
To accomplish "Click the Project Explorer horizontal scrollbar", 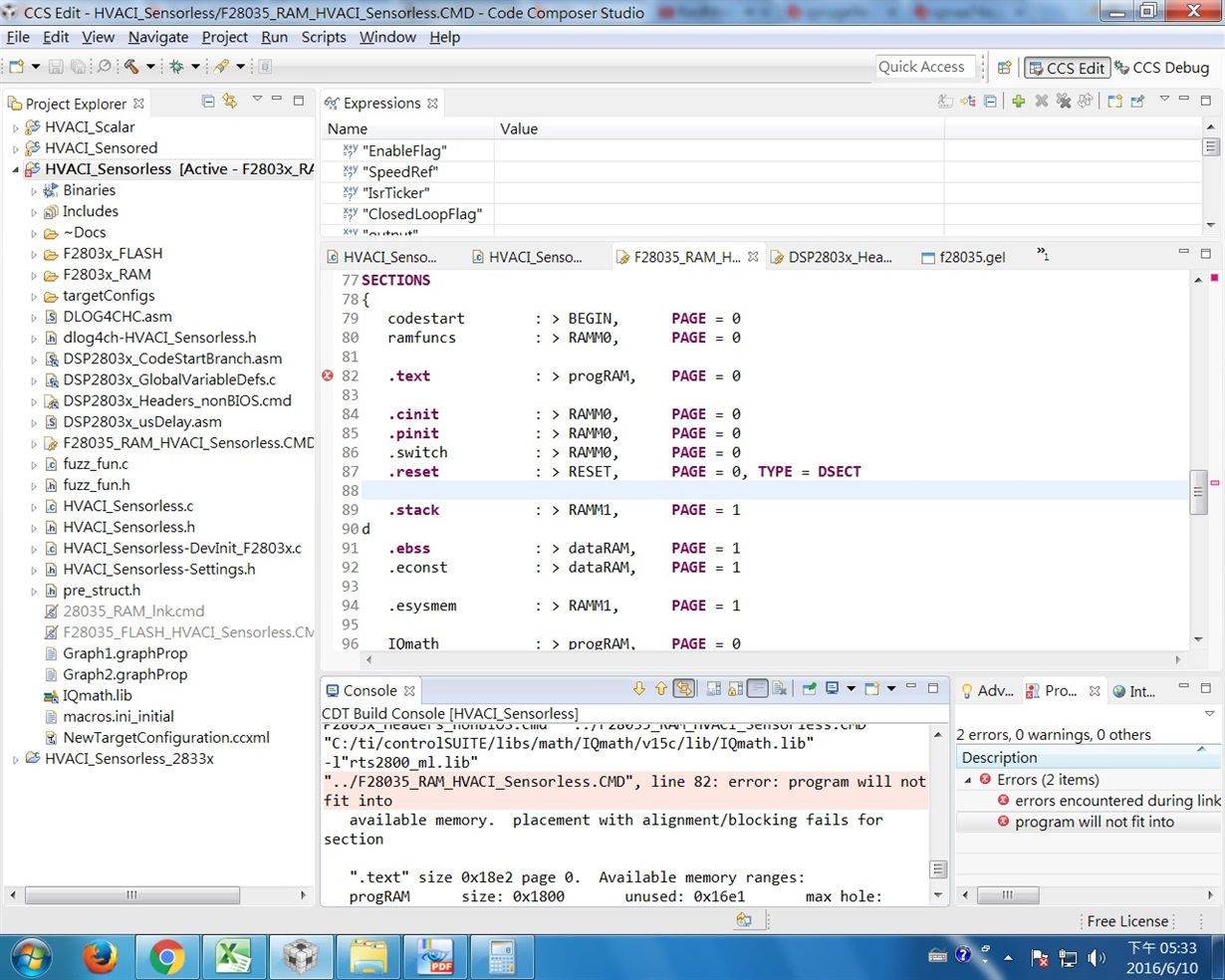I will (x=131, y=895).
